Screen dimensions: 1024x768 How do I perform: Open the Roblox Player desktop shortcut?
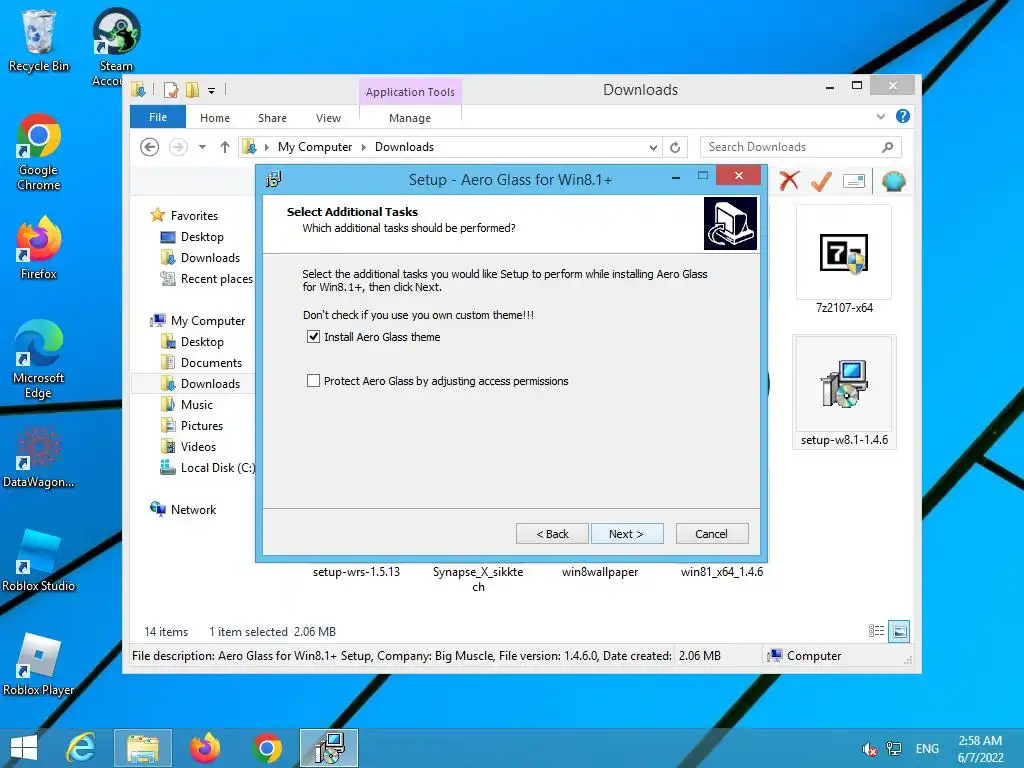[x=39, y=664]
